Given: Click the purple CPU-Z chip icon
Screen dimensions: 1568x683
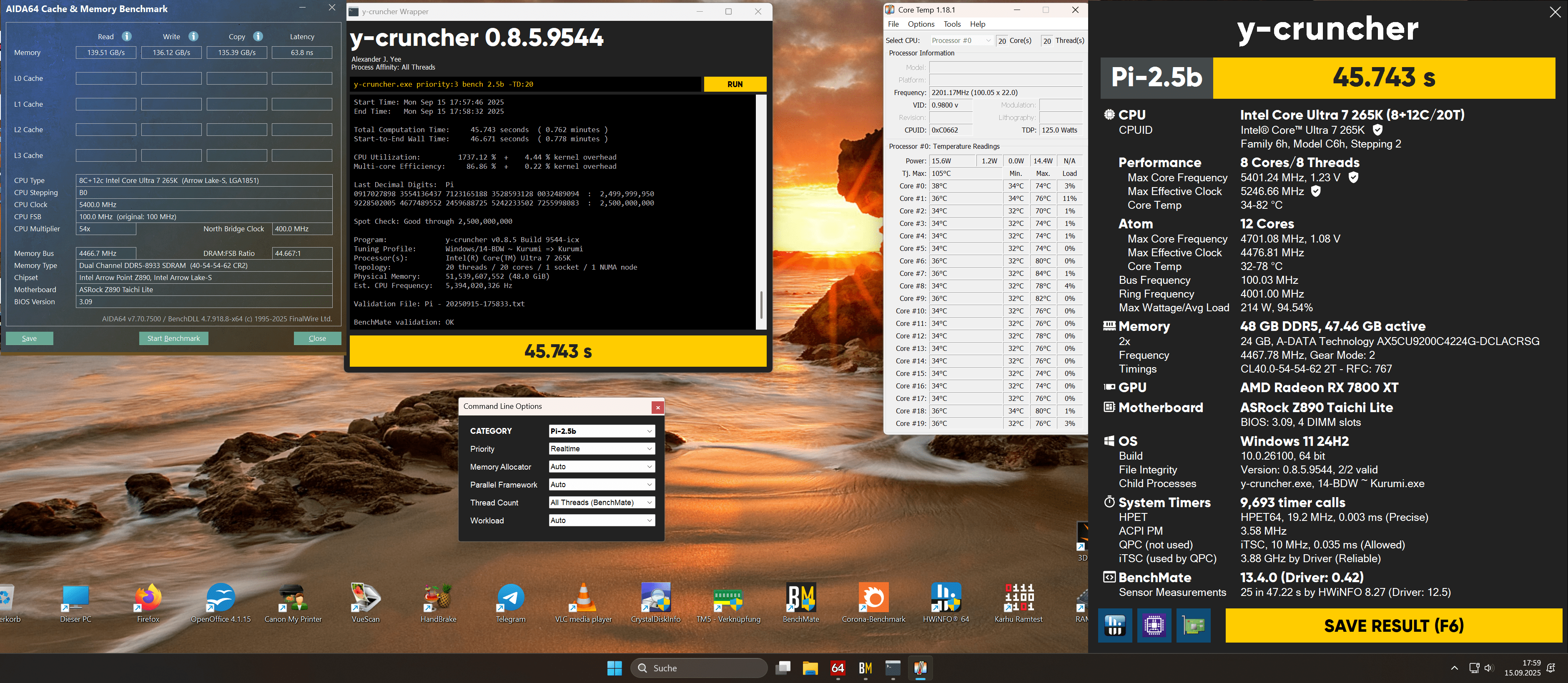Looking at the screenshot, I should 1154,625.
